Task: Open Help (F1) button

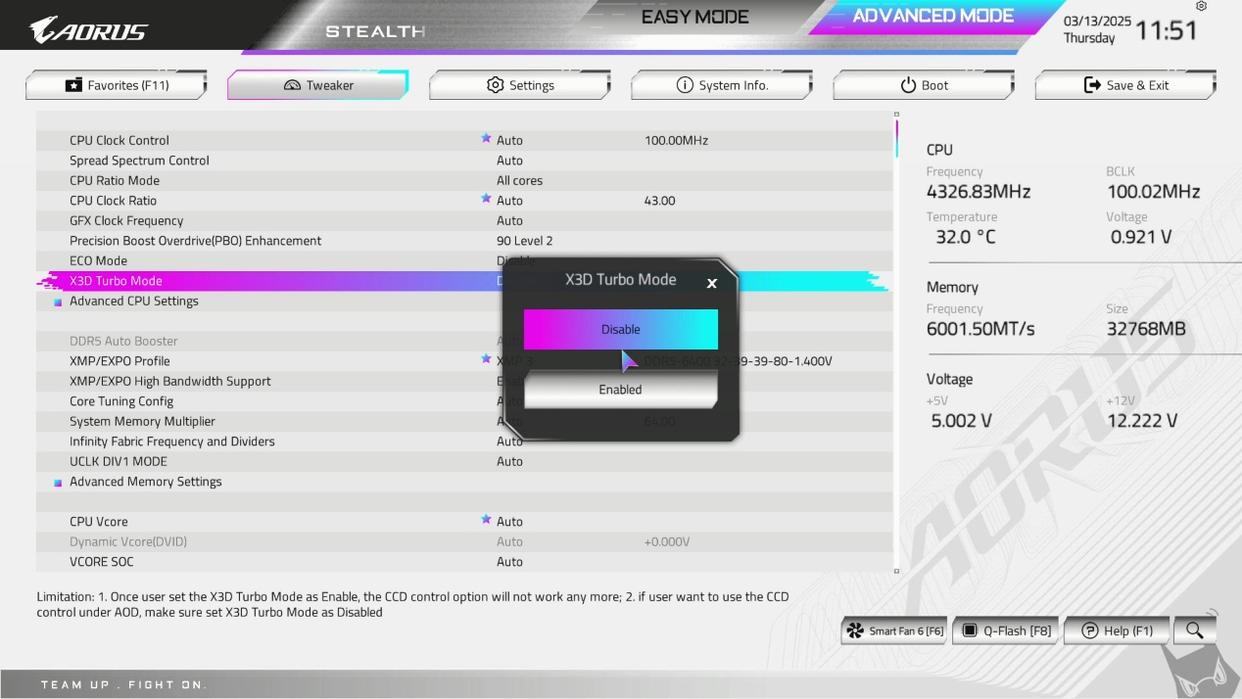Action: click(1117, 630)
